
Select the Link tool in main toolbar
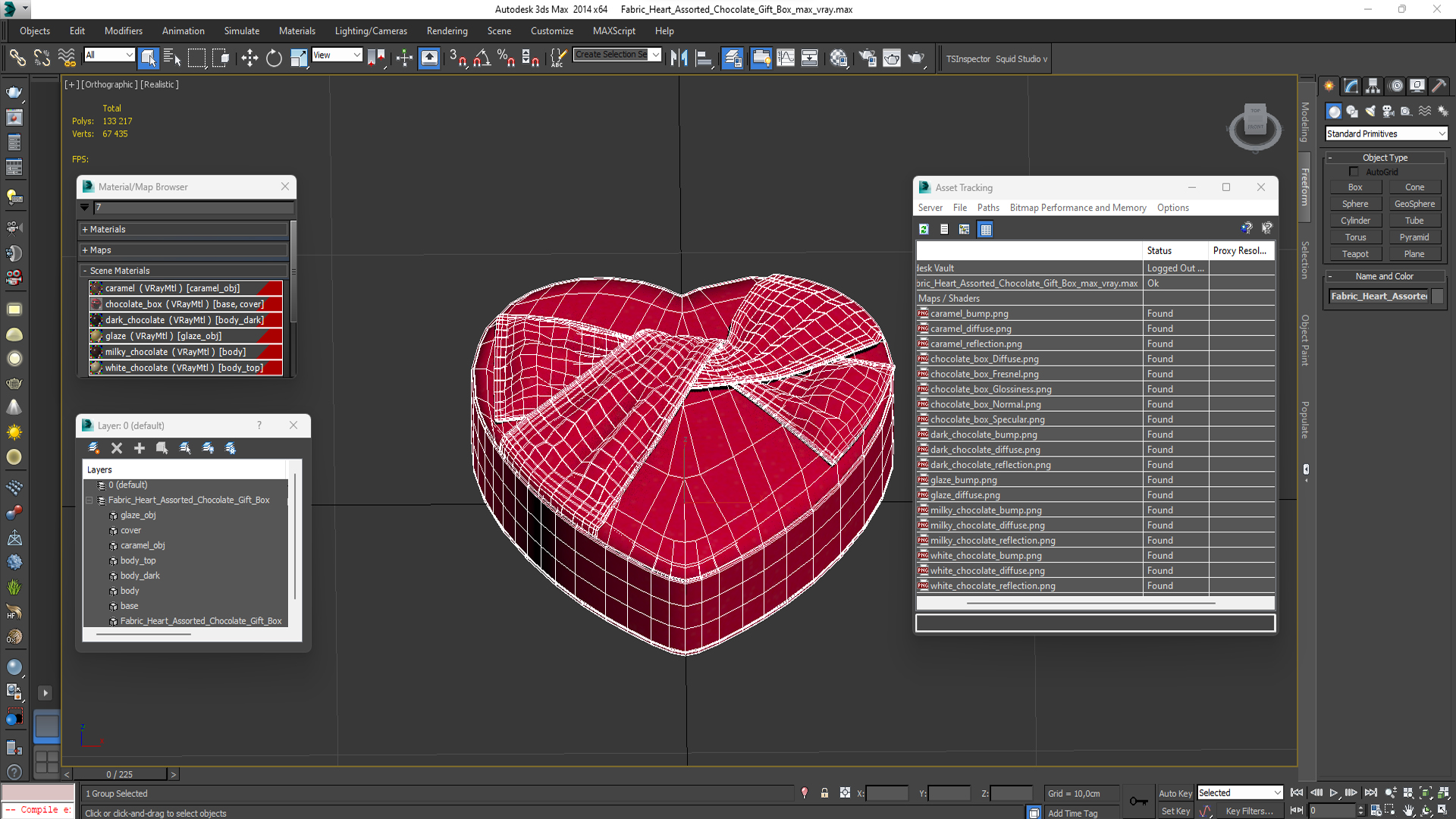(x=17, y=58)
